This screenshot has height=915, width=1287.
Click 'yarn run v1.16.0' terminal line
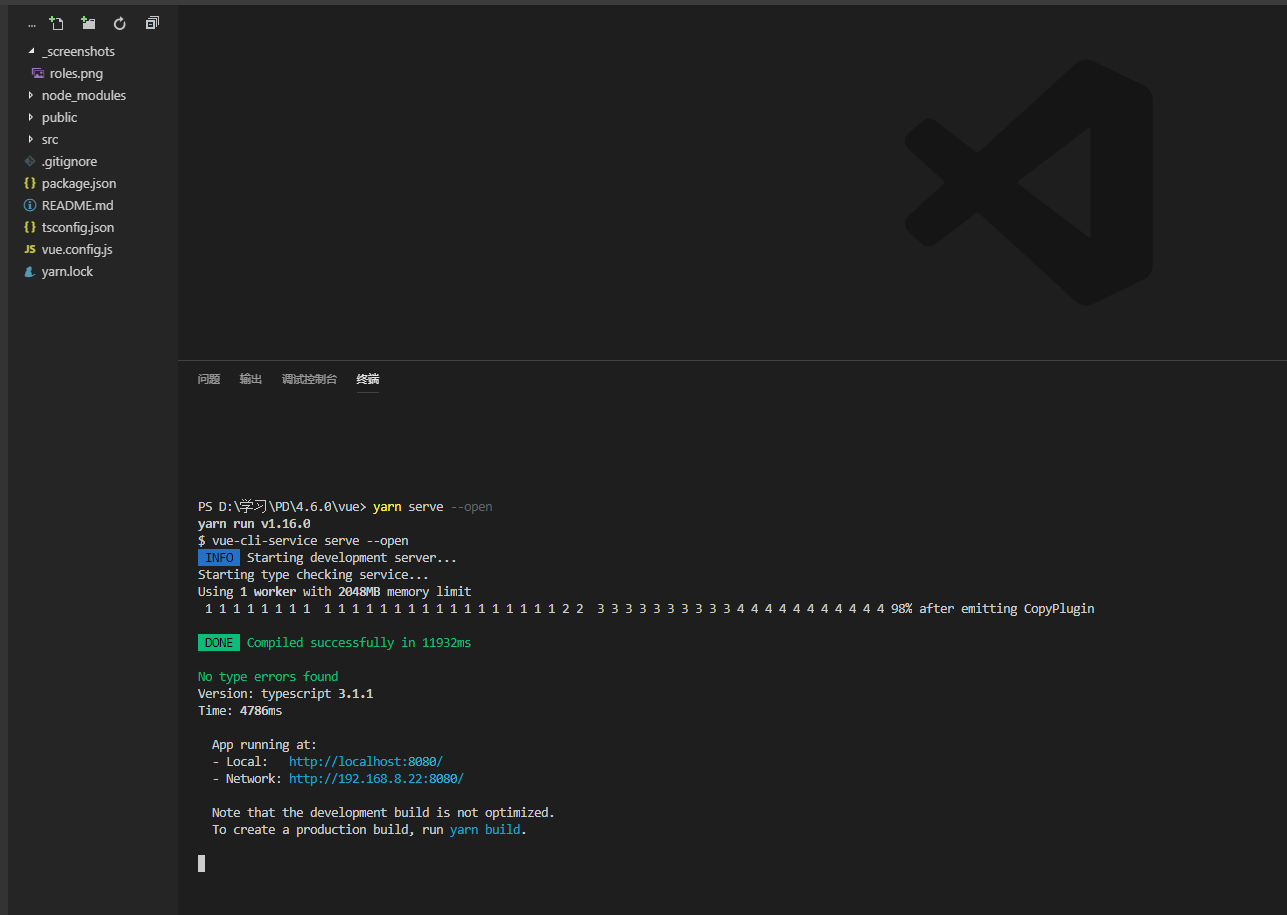254,524
